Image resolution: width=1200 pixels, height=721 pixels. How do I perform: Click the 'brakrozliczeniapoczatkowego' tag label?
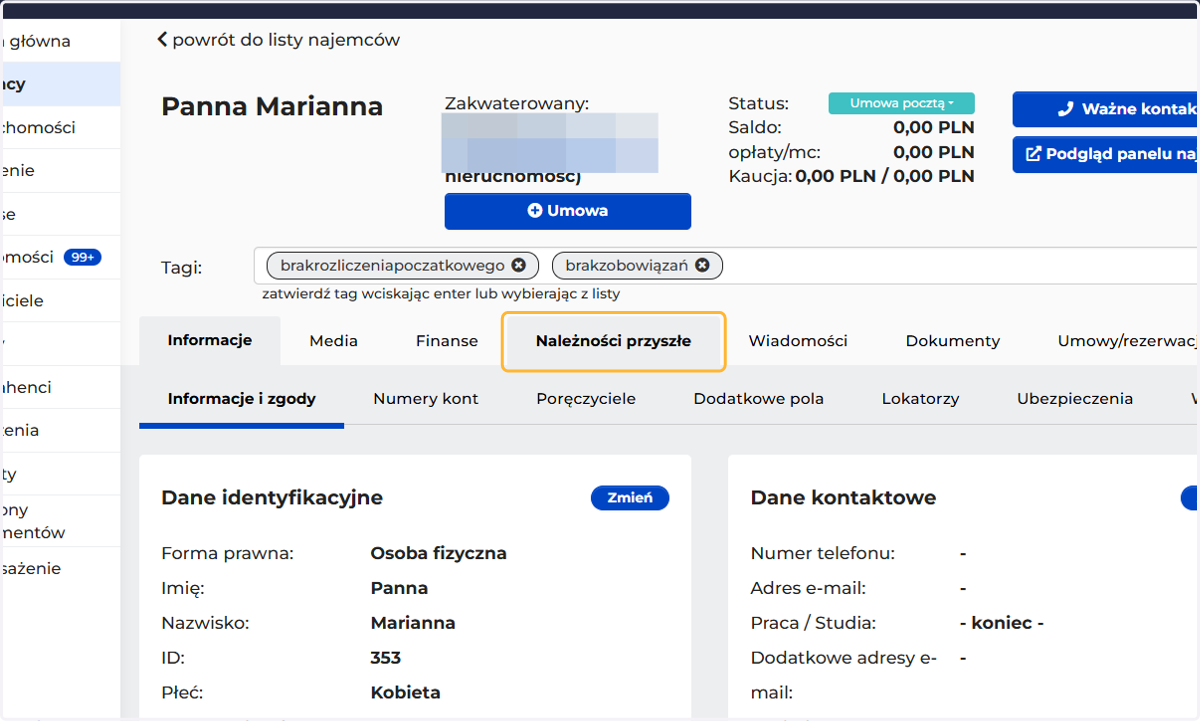[392, 266]
